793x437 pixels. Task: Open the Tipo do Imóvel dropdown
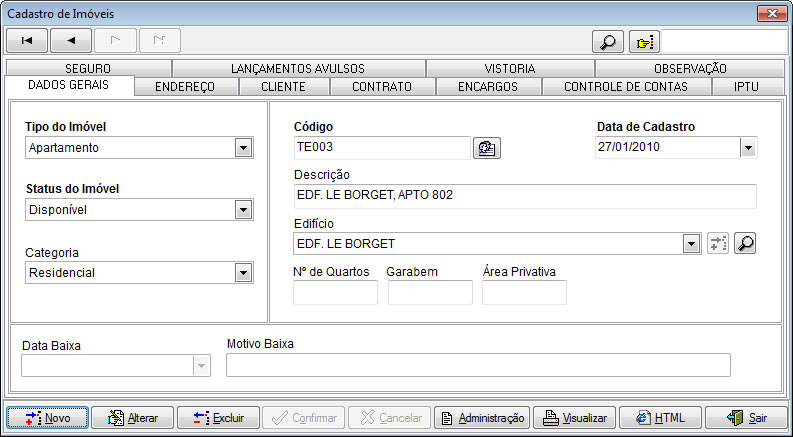click(x=243, y=148)
